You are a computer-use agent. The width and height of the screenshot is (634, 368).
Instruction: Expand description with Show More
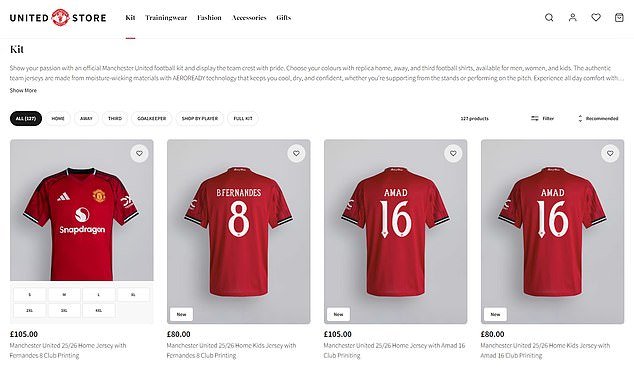pos(23,91)
